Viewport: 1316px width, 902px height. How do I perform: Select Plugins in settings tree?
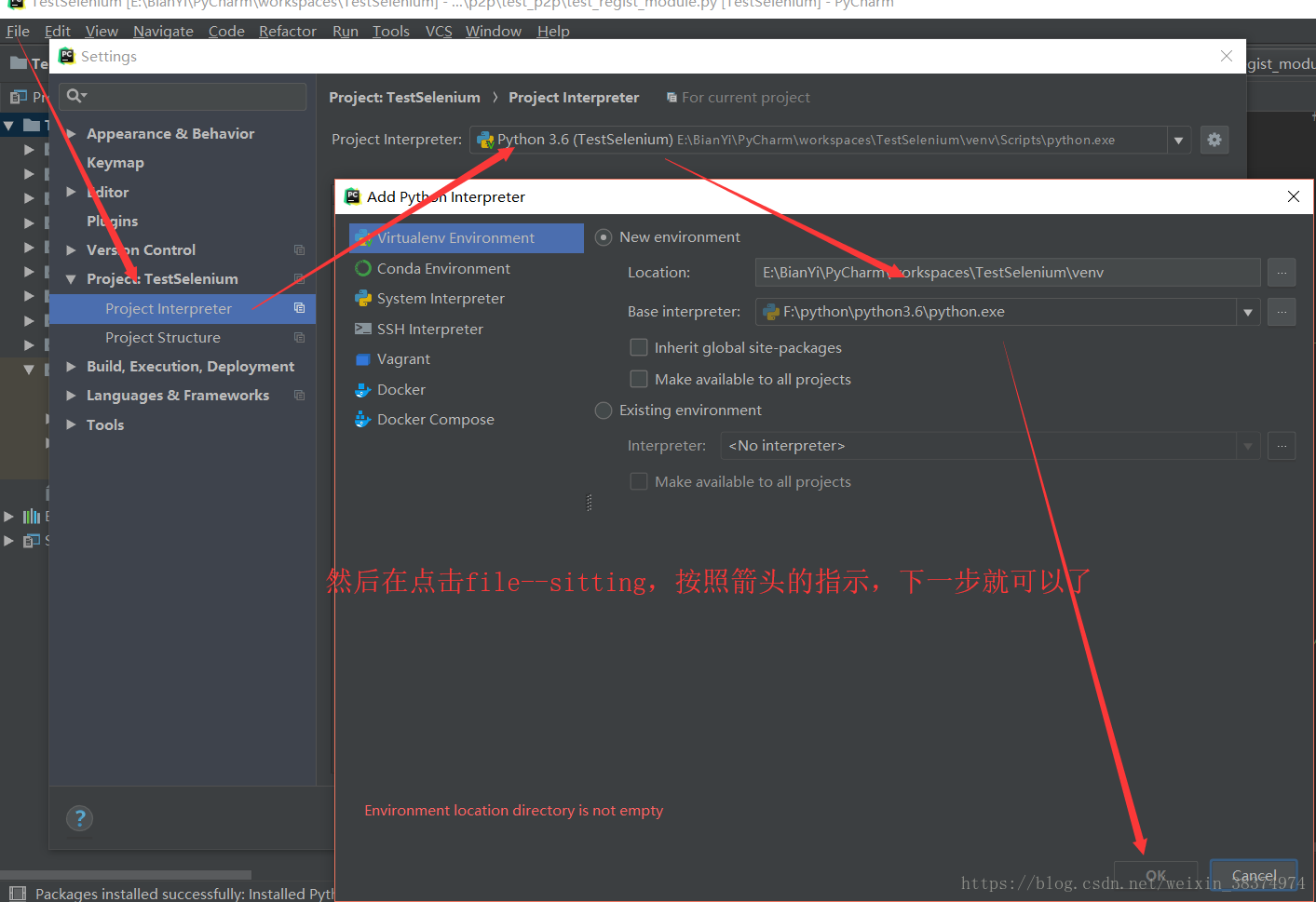112,221
